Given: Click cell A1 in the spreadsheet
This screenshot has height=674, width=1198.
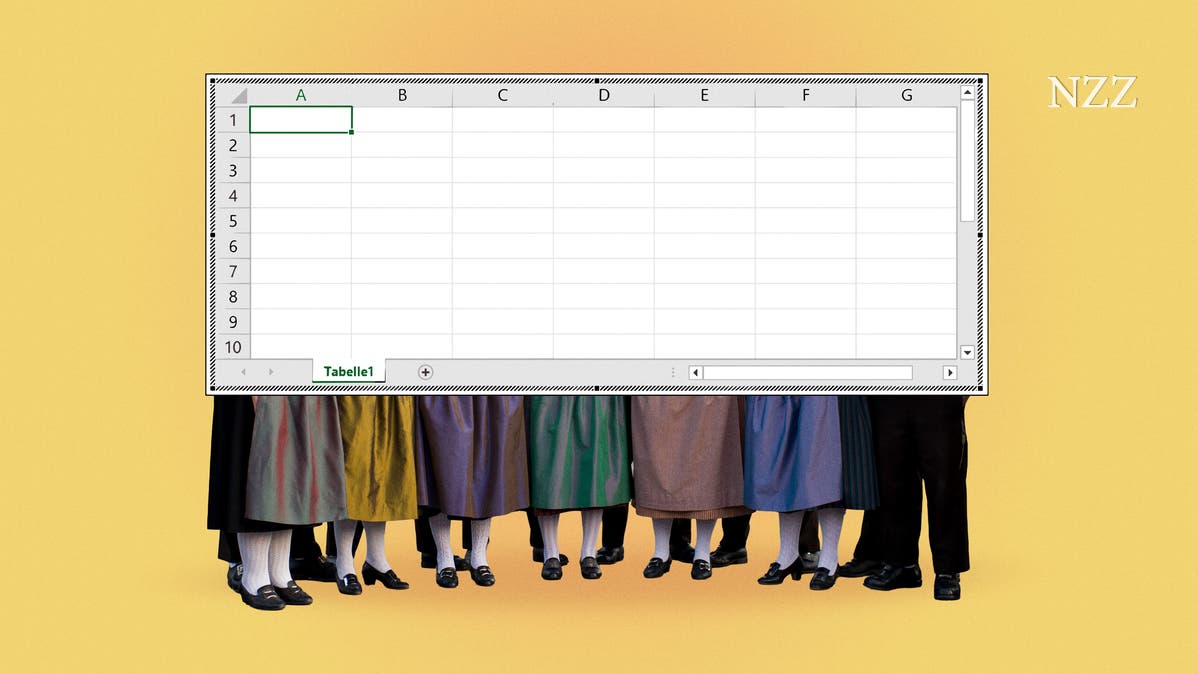Looking at the screenshot, I should 301,120.
